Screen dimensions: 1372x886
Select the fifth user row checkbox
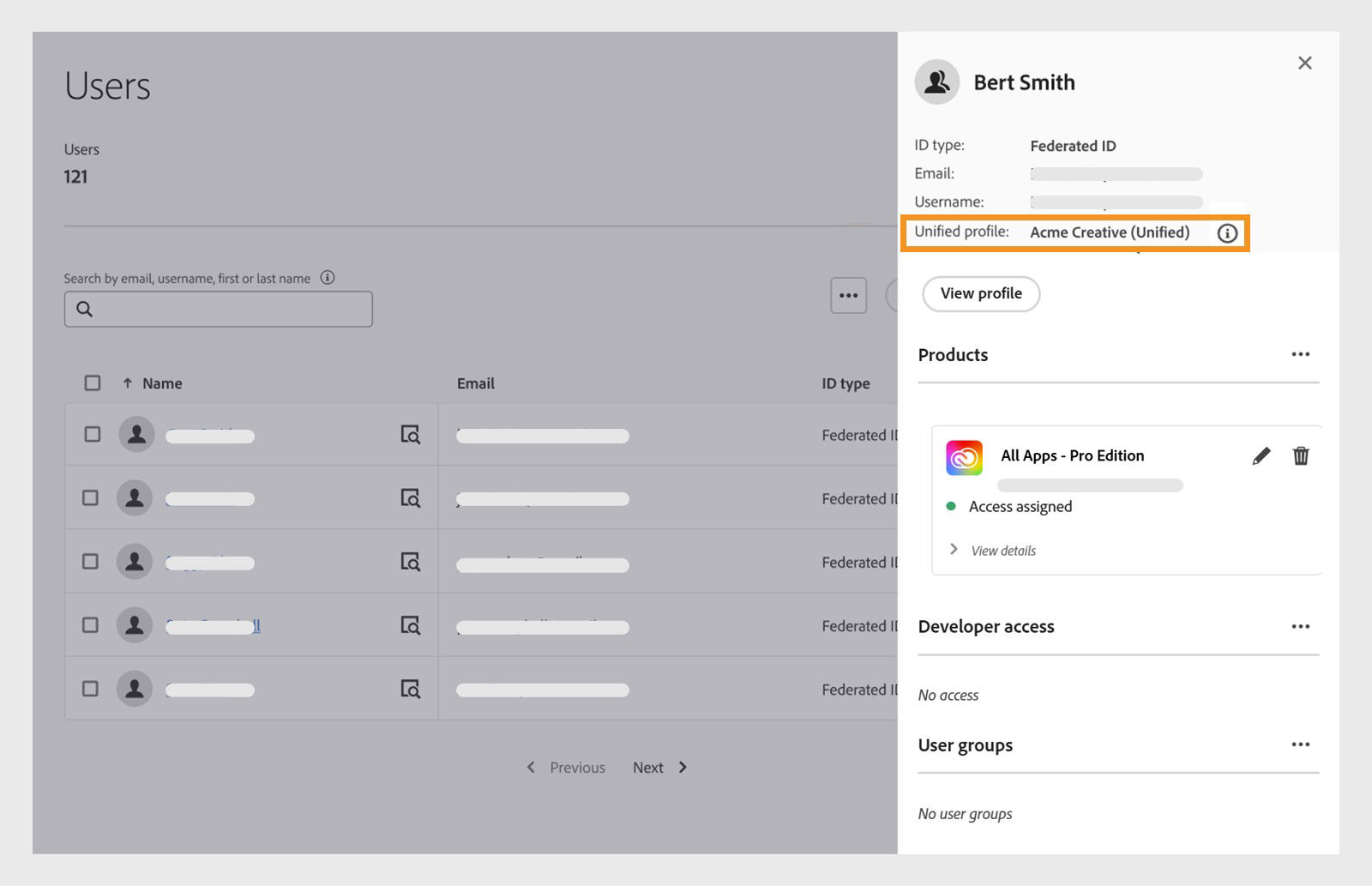pyautogui.click(x=90, y=688)
